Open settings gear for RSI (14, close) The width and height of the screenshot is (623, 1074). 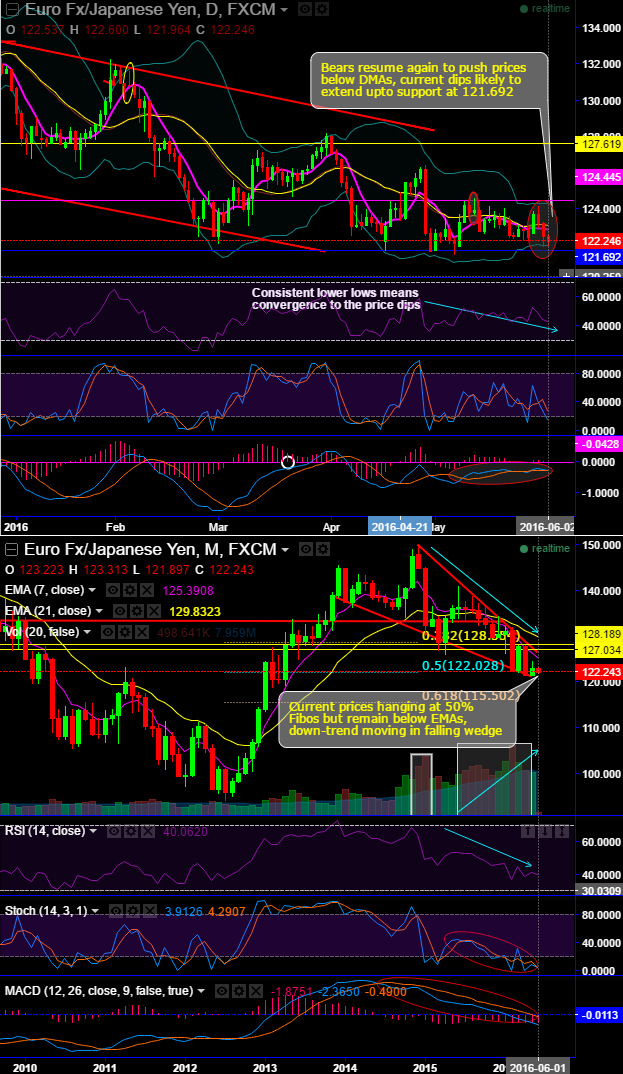(x=132, y=831)
